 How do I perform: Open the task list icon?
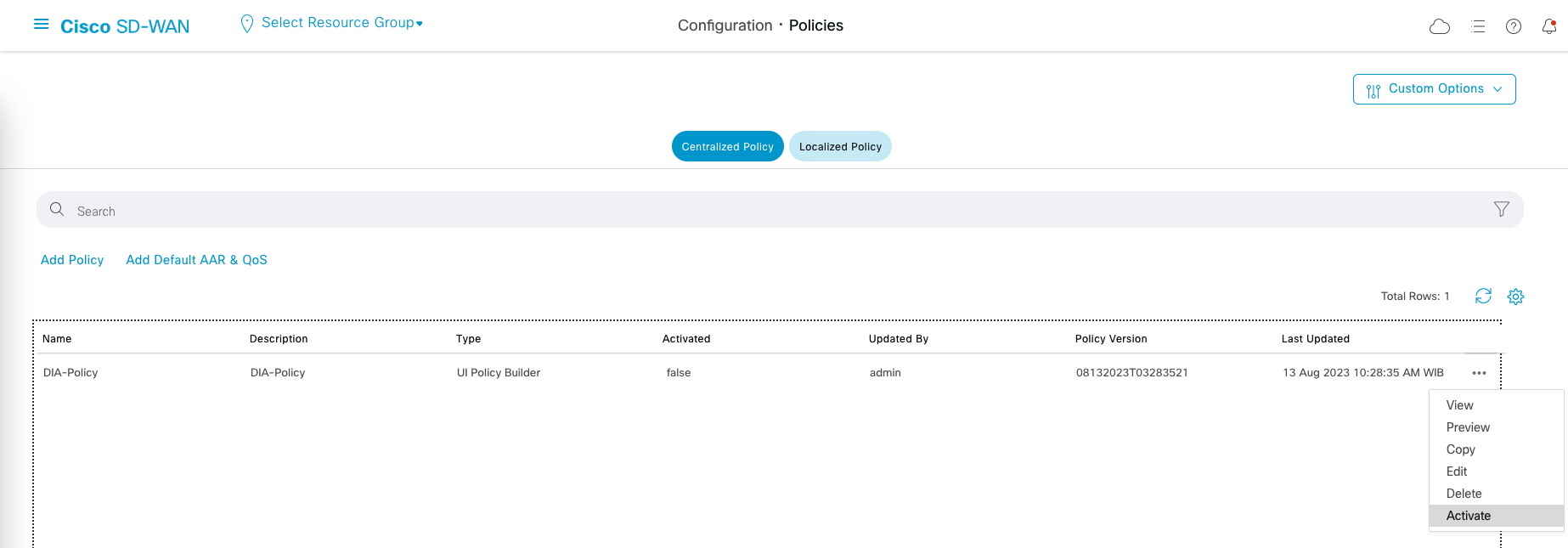point(1478,26)
